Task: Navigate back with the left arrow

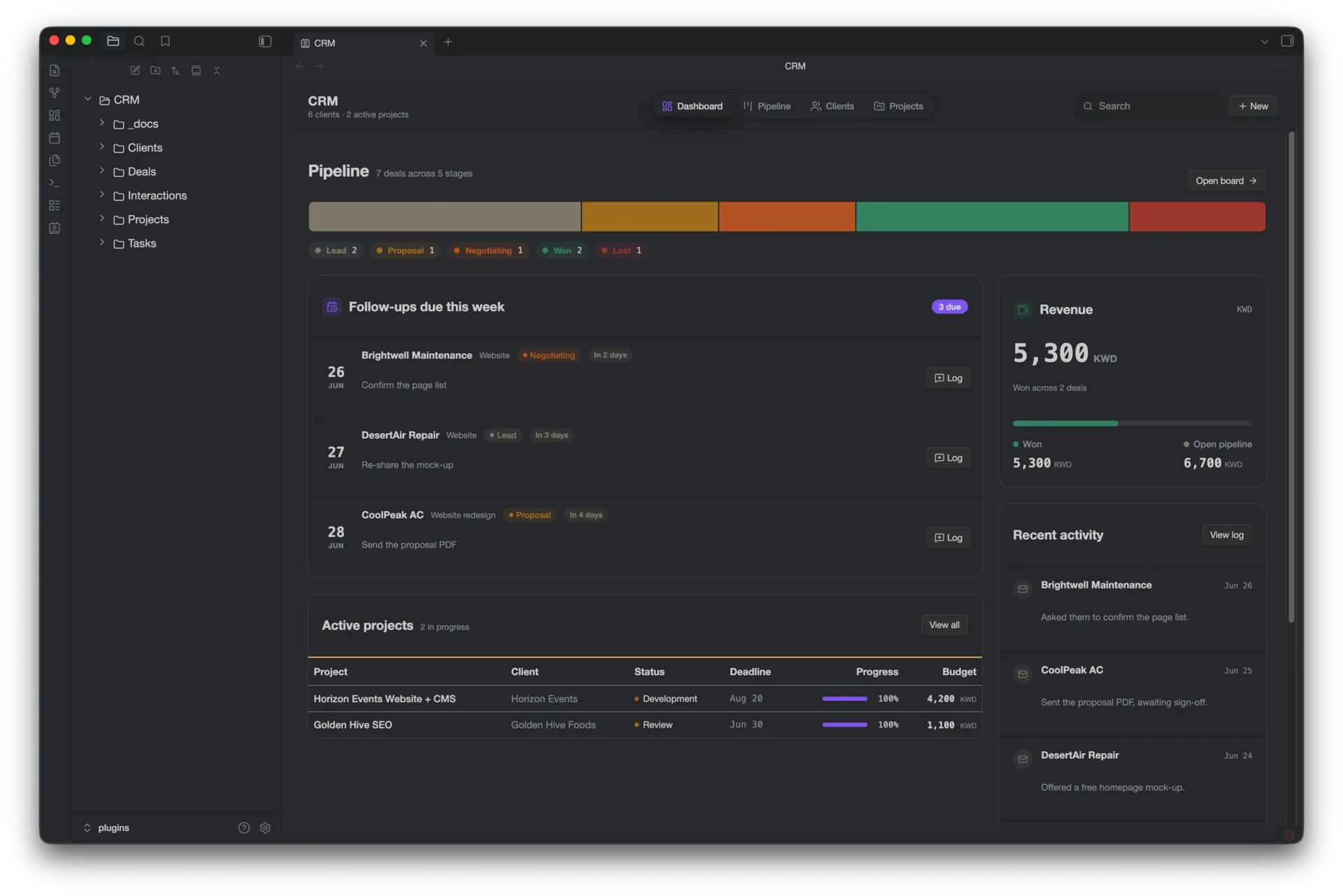Action: (299, 66)
